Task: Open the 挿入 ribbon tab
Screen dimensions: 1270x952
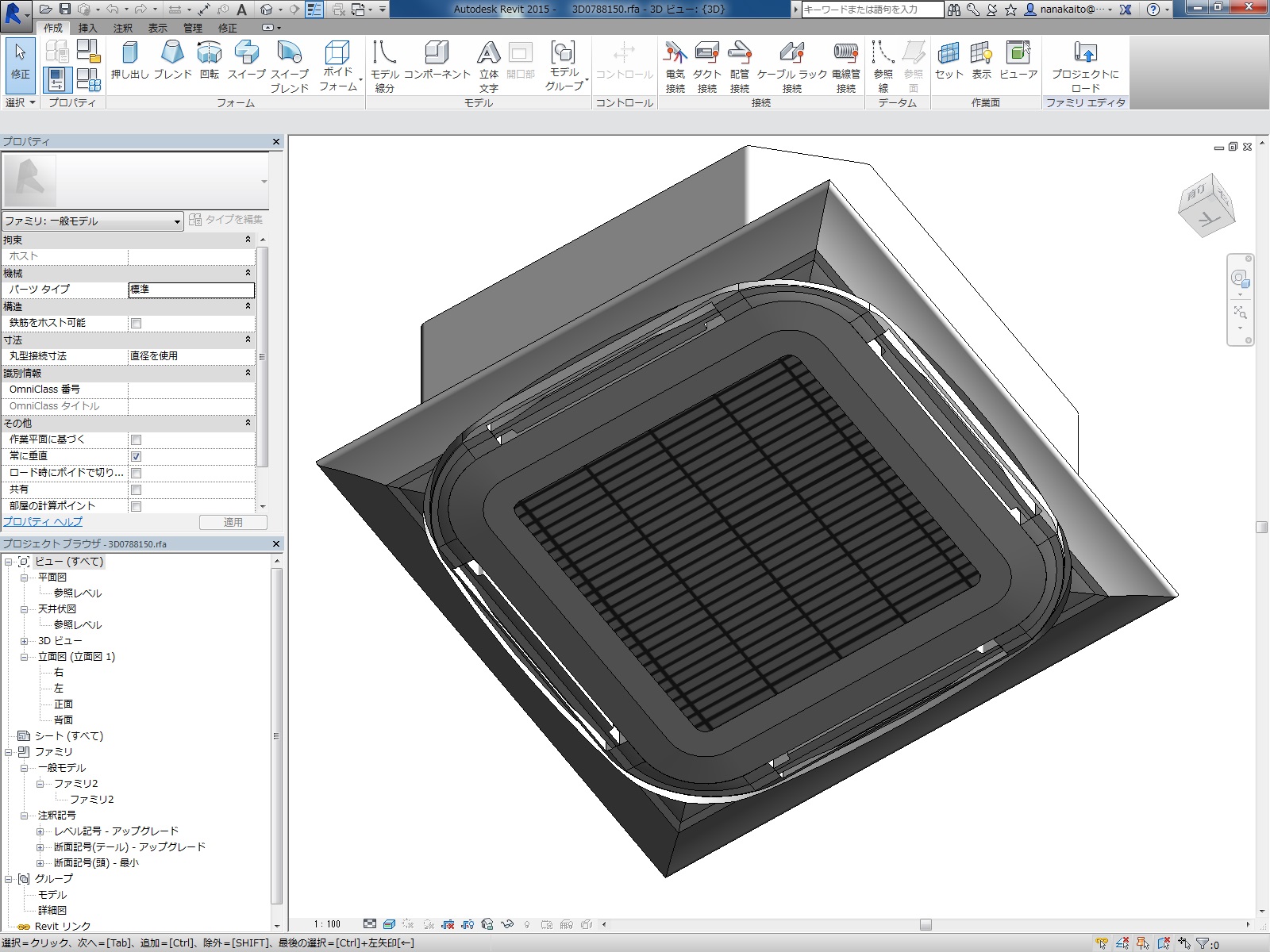Action: tap(87, 28)
